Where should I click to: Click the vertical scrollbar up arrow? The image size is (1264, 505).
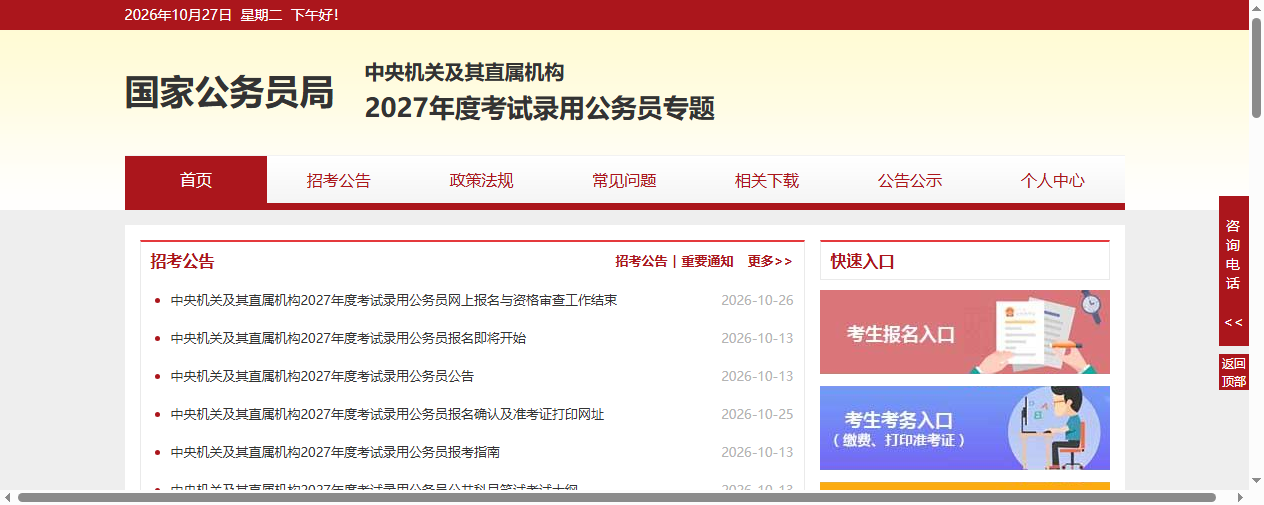pos(1256,8)
